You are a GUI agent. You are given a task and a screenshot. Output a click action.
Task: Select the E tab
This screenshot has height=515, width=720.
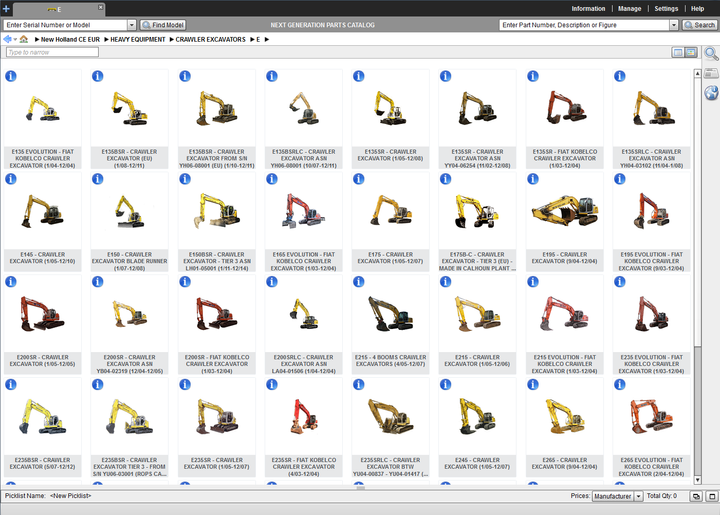pyautogui.click(x=59, y=9)
